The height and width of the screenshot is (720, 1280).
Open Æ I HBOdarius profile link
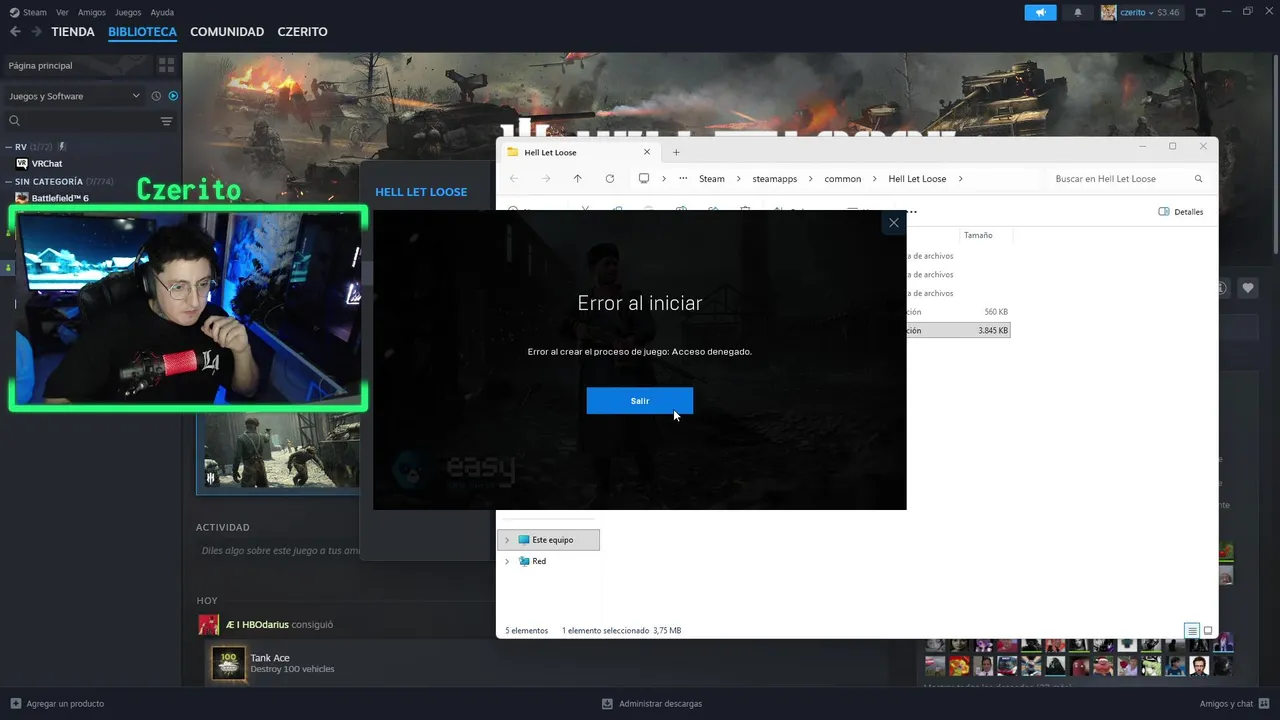coord(257,624)
